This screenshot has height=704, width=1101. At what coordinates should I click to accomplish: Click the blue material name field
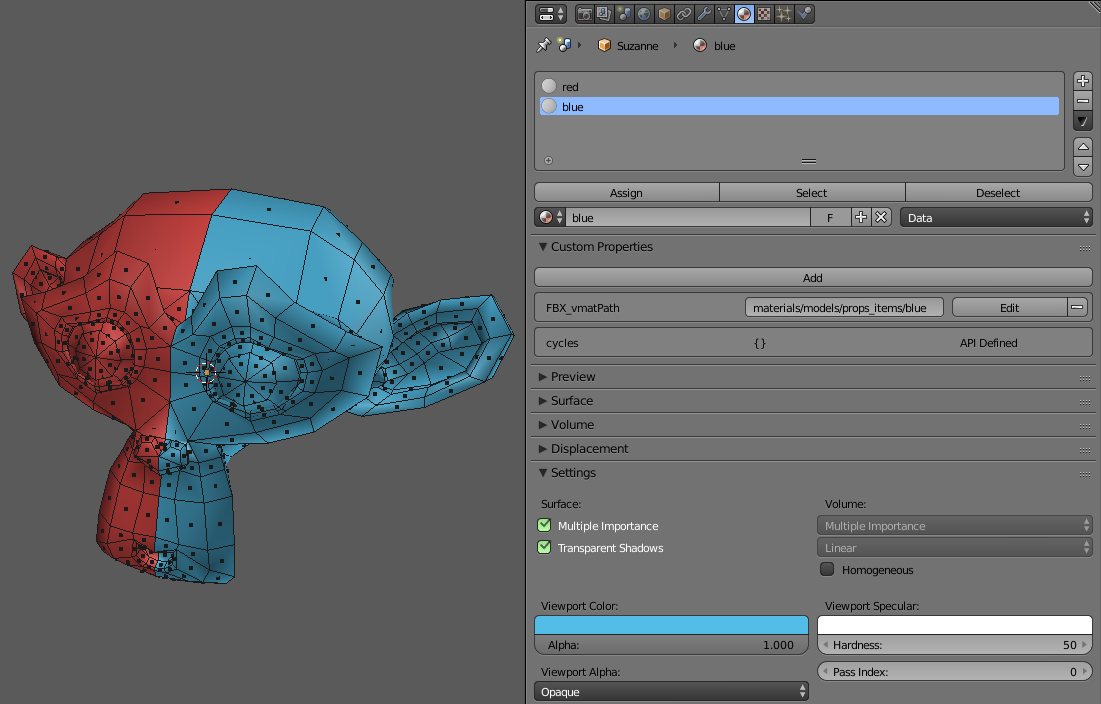point(688,218)
